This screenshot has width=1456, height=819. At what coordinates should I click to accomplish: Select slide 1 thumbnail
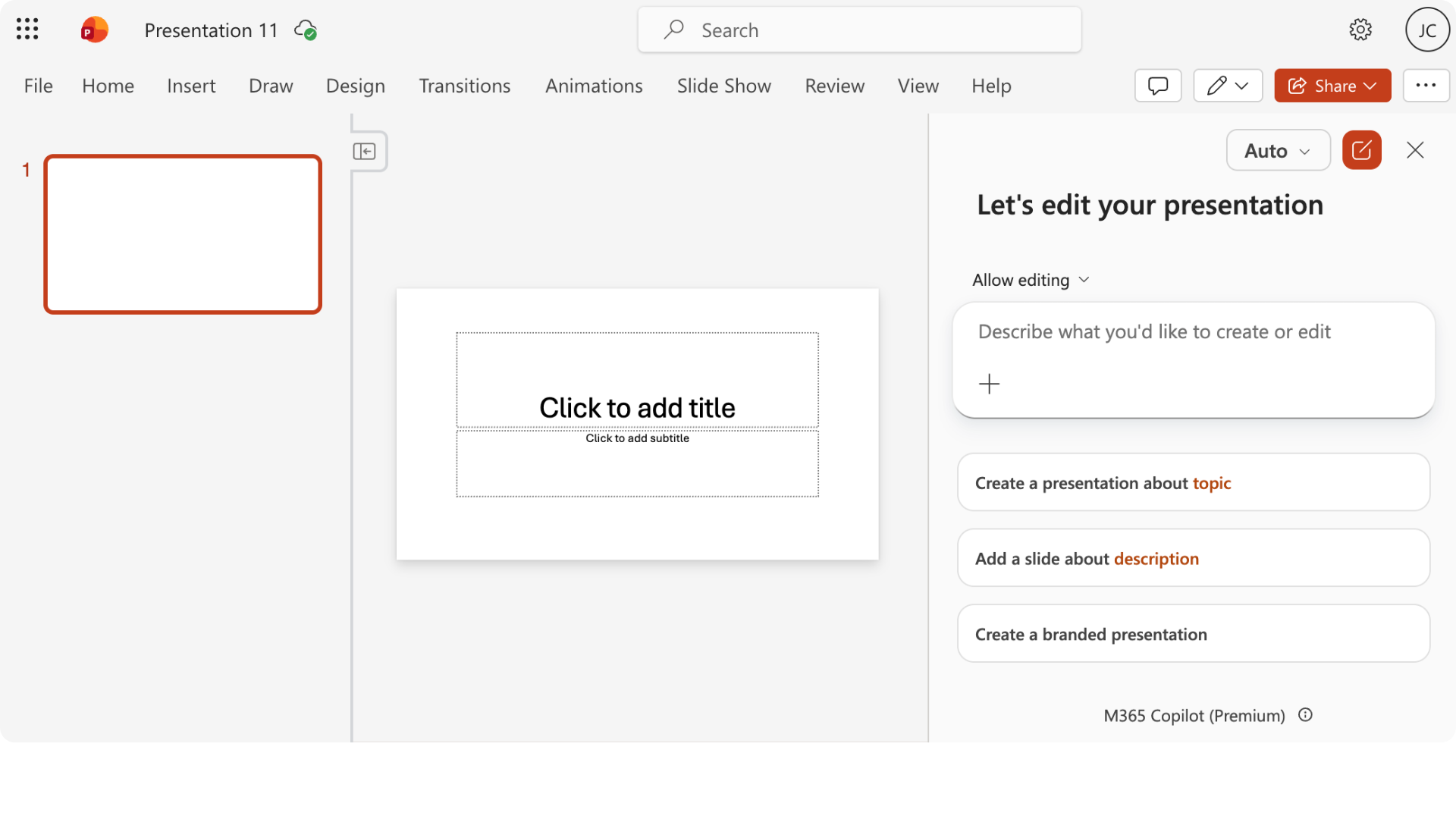183,234
